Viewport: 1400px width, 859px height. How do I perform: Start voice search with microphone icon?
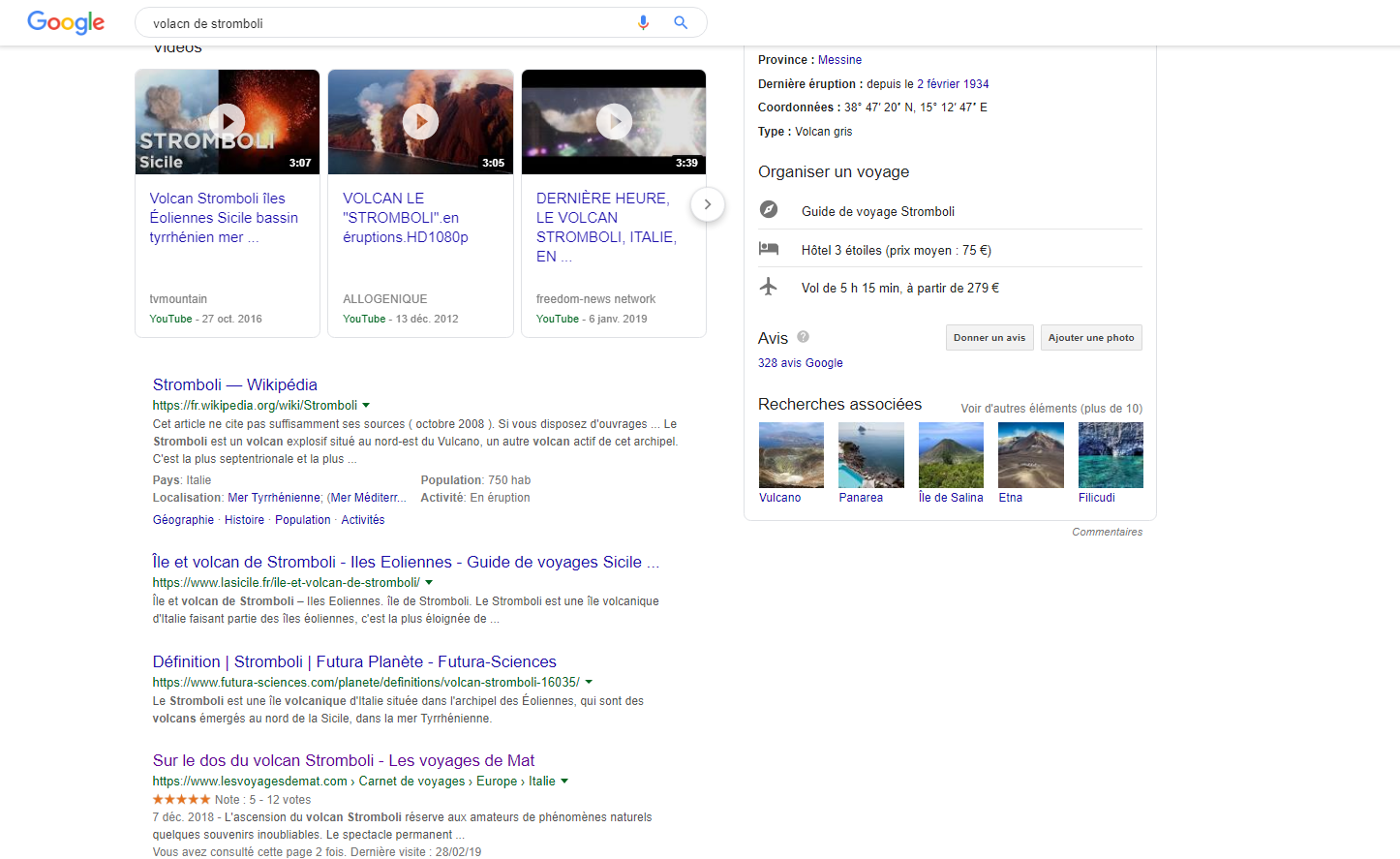point(643,22)
